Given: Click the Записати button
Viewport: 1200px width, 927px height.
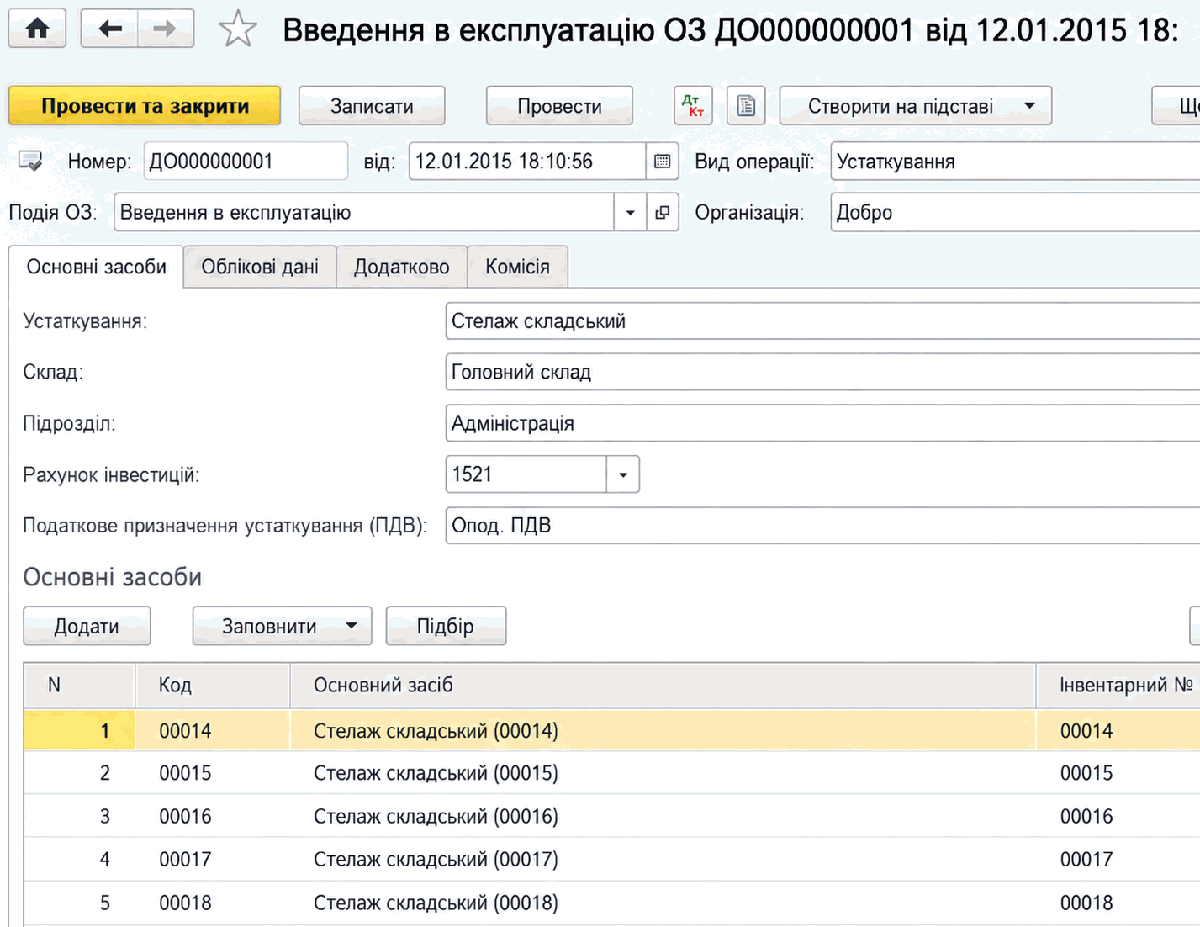Looking at the screenshot, I should coord(372,106).
